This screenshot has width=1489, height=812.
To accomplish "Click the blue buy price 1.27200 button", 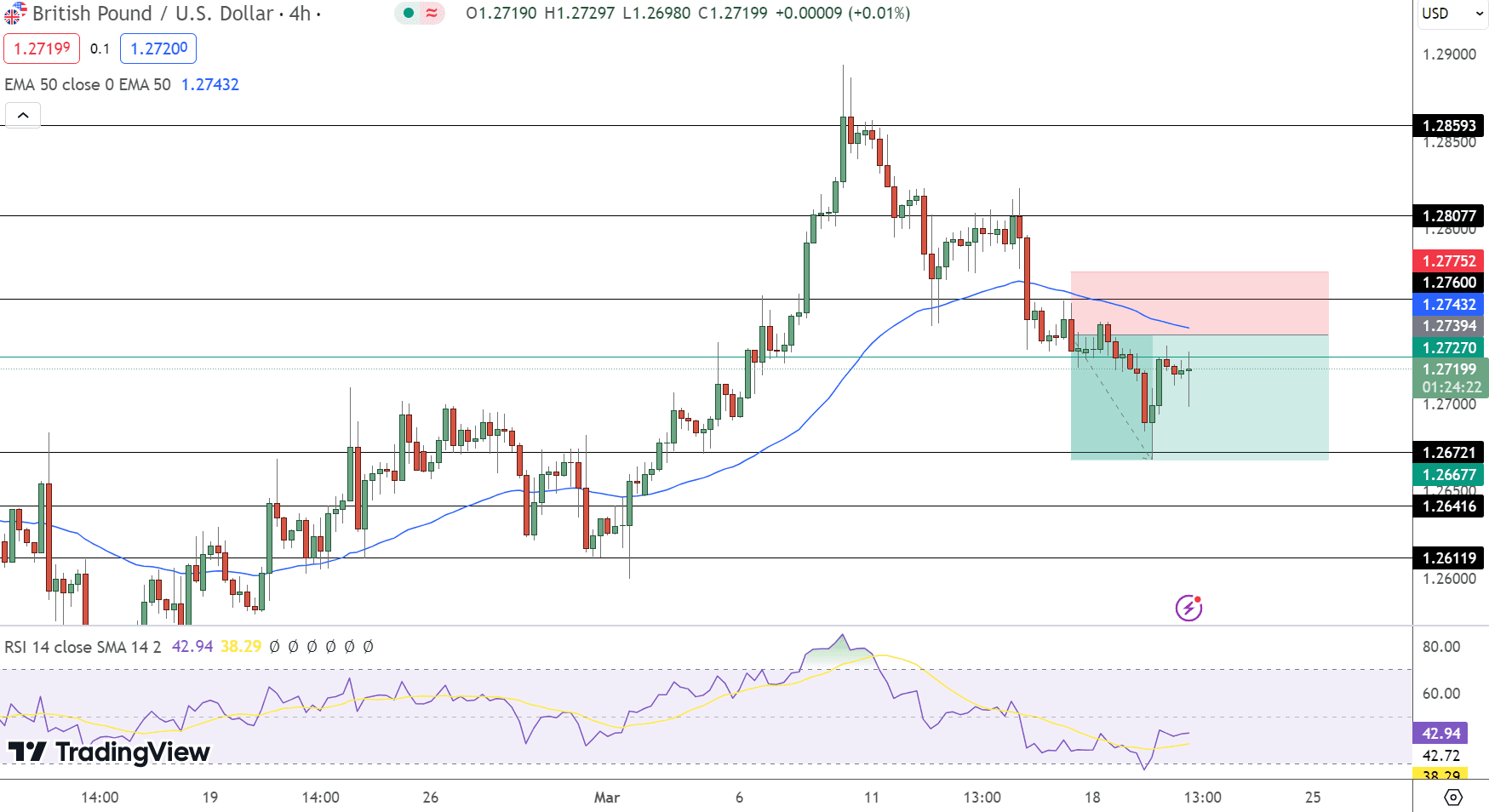I will tap(158, 49).
